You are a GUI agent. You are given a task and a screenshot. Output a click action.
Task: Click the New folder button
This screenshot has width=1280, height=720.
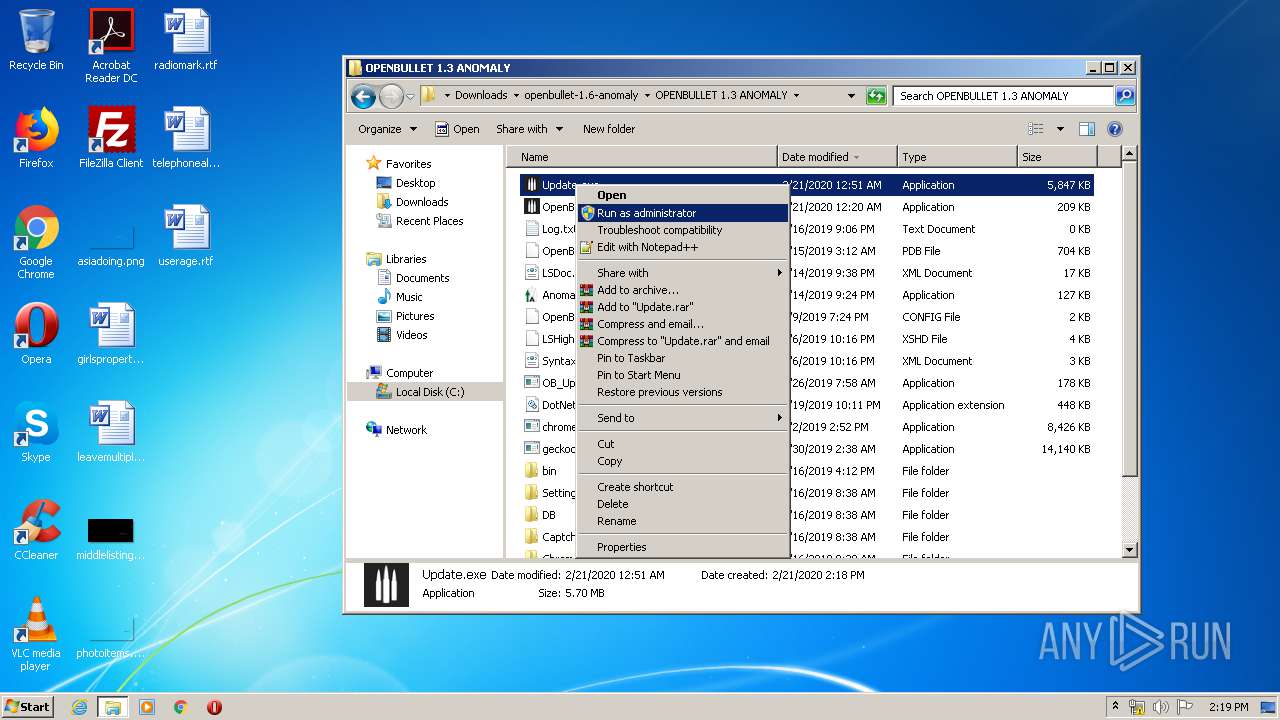click(x=609, y=129)
